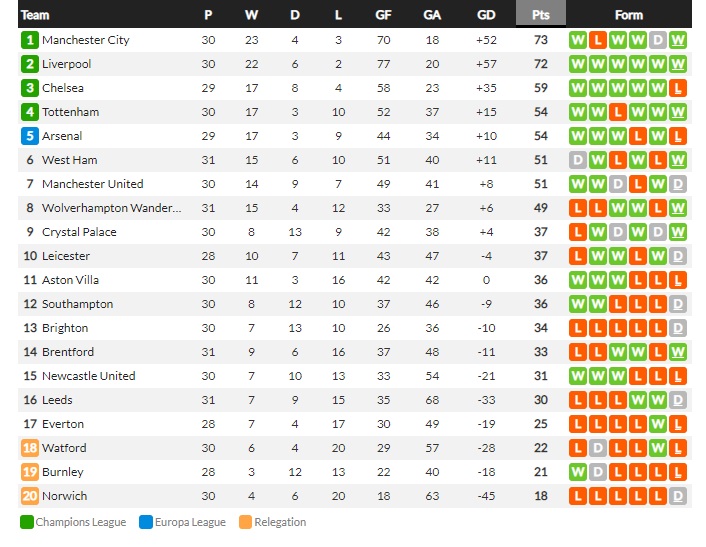This screenshot has width=706, height=547.
Task: Sort table by GD column header
Action: pyautogui.click(x=486, y=15)
